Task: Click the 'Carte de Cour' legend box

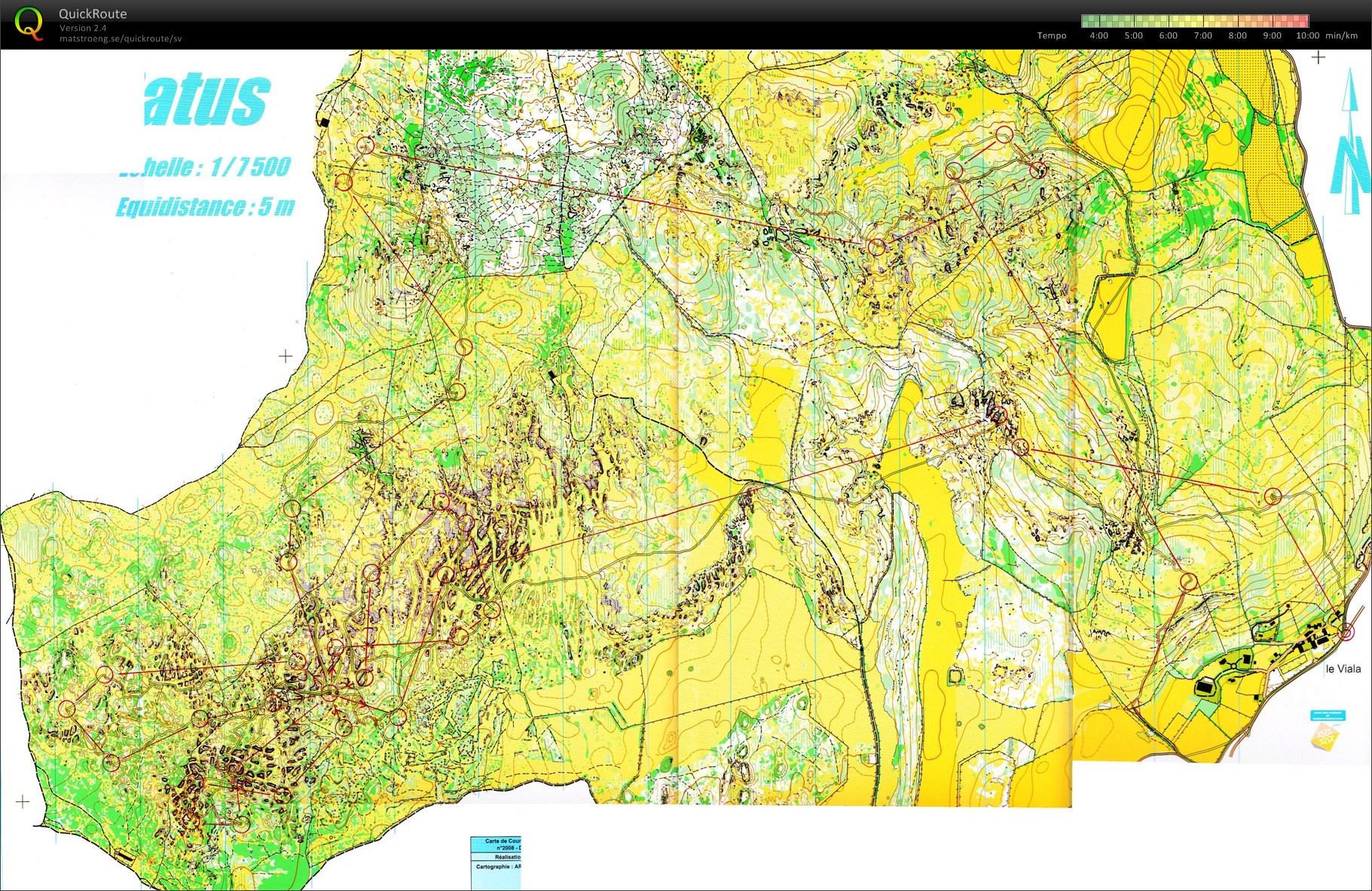Action: [x=497, y=844]
